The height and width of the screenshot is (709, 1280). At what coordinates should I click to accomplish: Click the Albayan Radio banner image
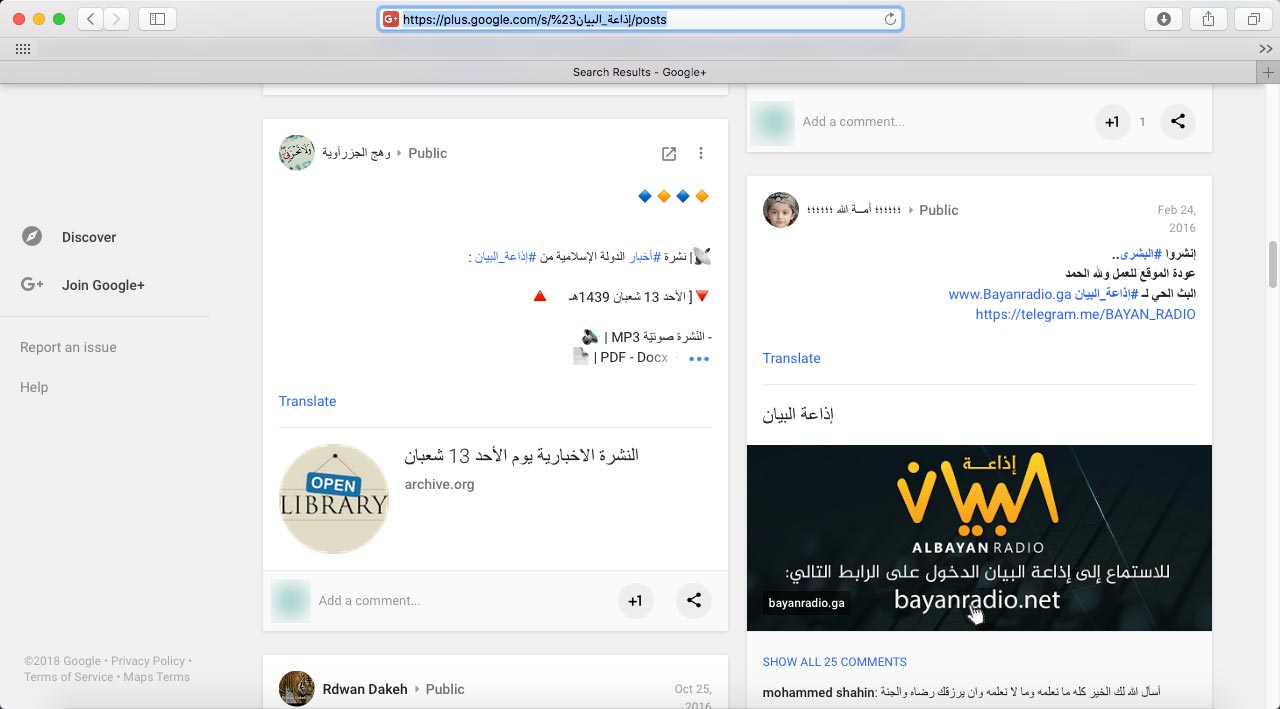[x=979, y=537]
